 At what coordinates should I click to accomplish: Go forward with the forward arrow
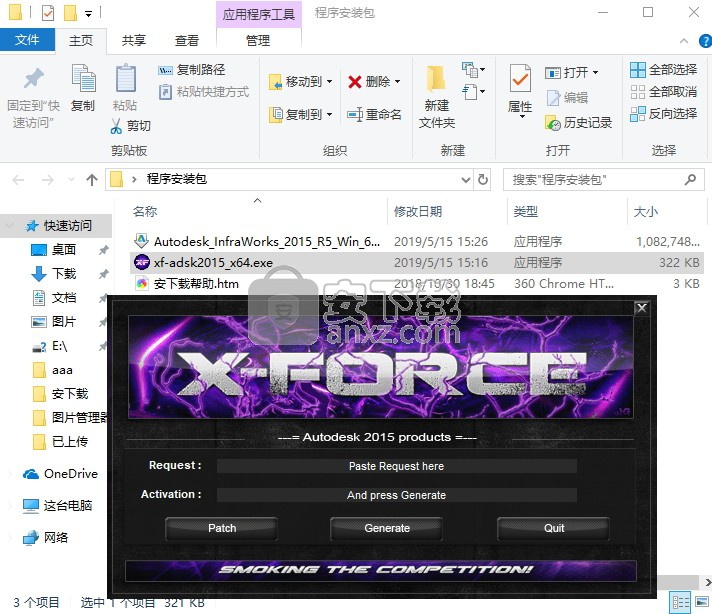(47, 180)
